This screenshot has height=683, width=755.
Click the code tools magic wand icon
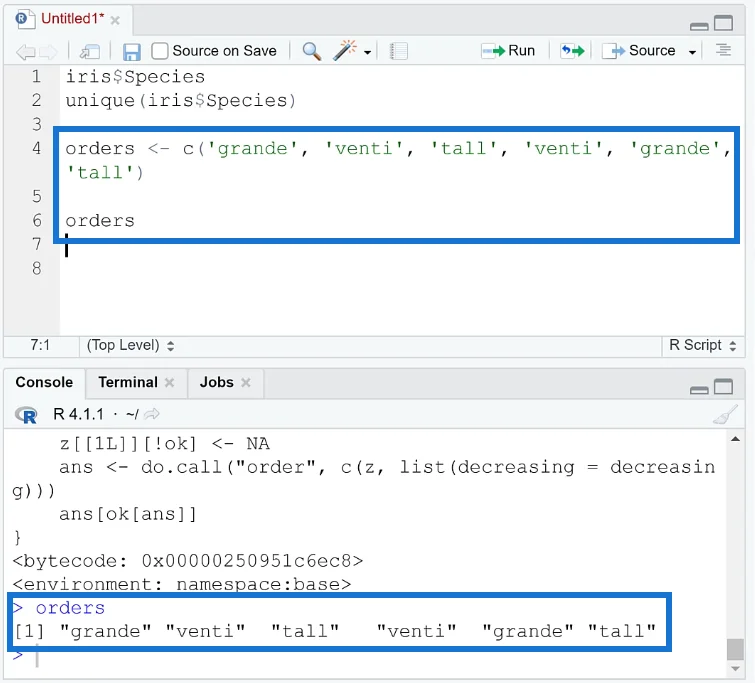pyautogui.click(x=345, y=50)
